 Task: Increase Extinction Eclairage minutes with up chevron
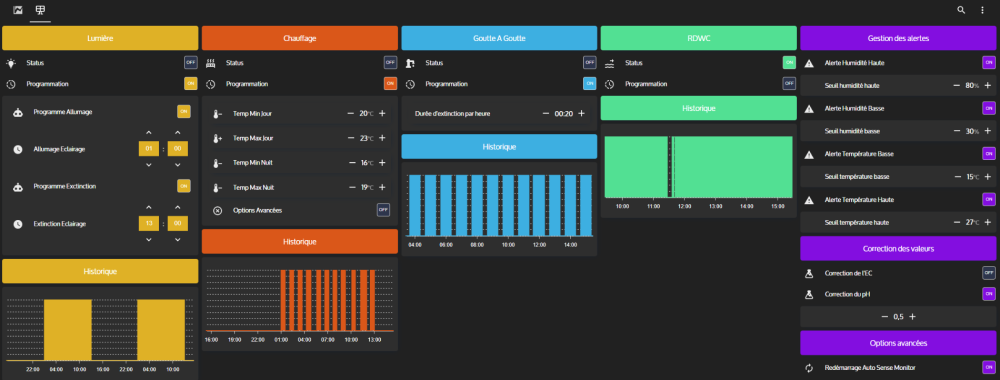click(177, 207)
